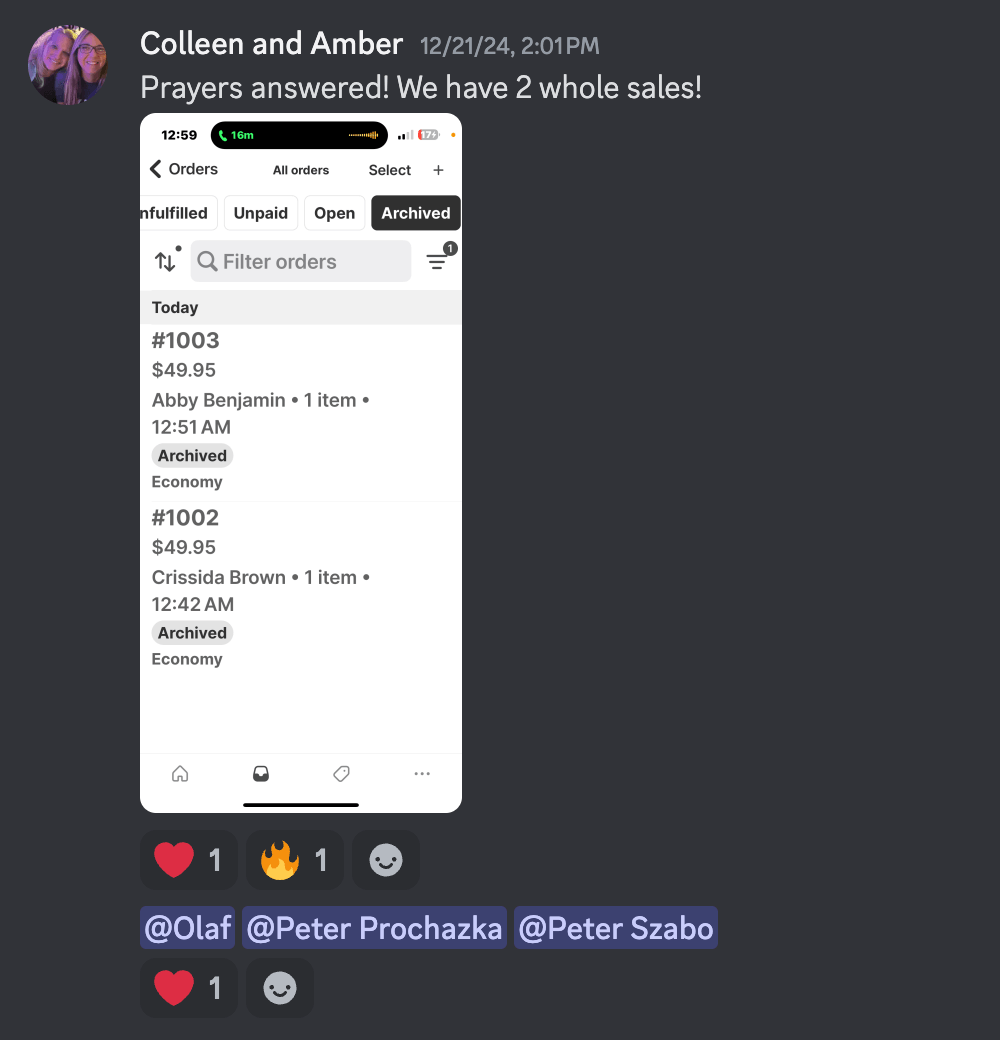Tap the back chevron next to Orders
The width and height of the screenshot is (1000, 1040).
[x=156, y=169]
